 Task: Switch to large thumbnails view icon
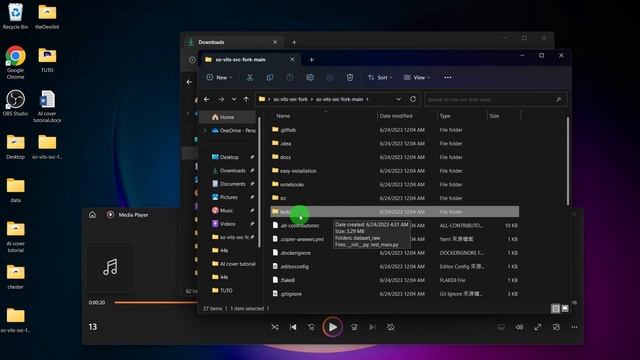click(565, 309)
